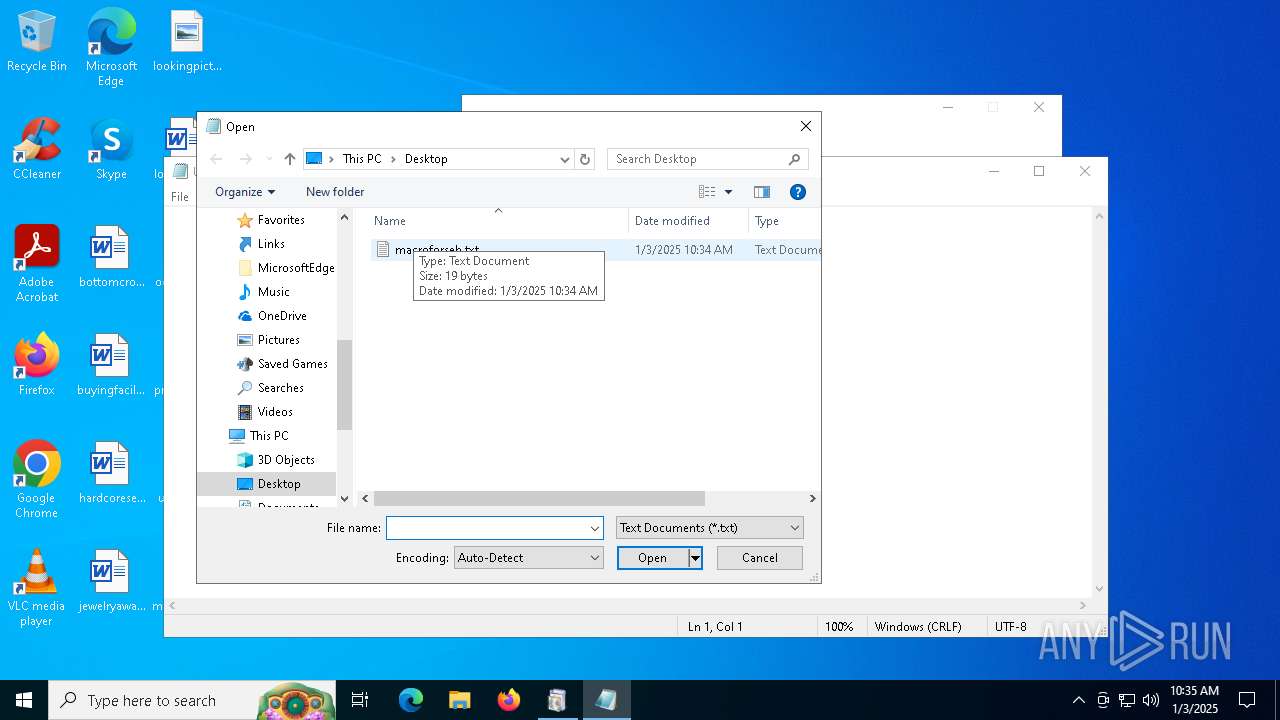Open the Recycle Bin desktop icon
Screen dimensions: 1280x720
(x=37, y=42)
